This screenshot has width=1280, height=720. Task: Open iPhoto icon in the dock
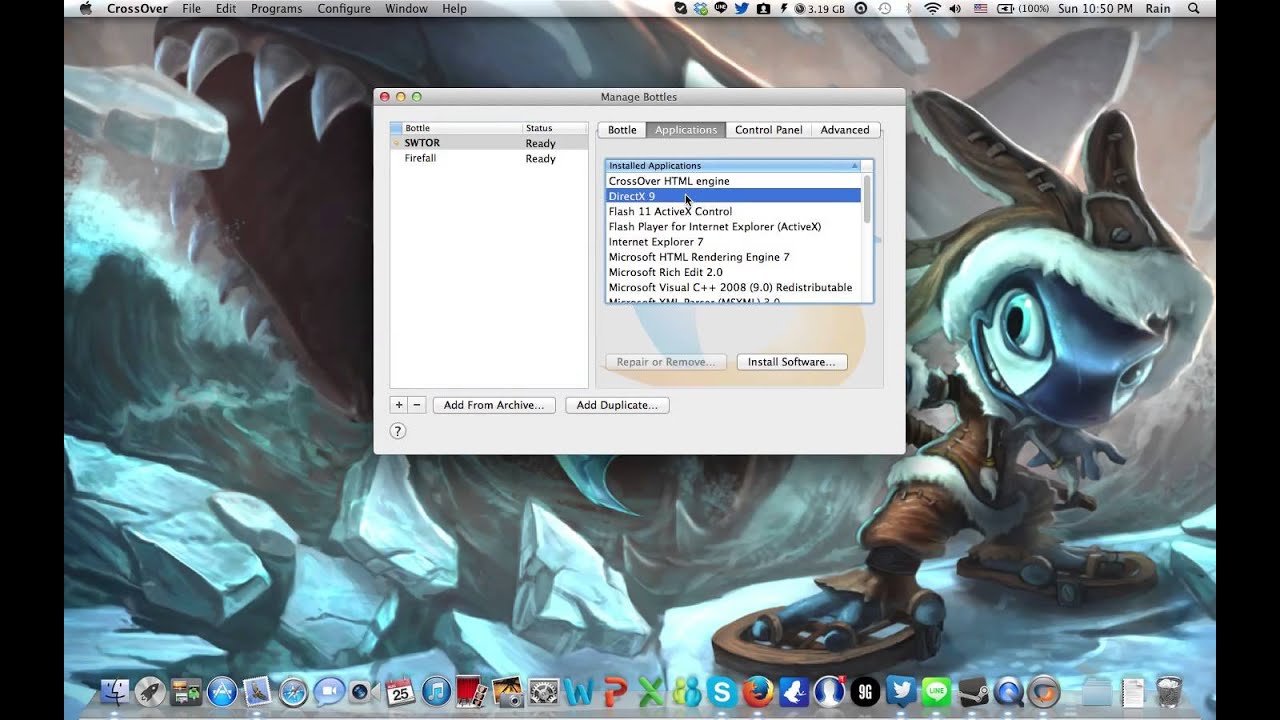507,691
